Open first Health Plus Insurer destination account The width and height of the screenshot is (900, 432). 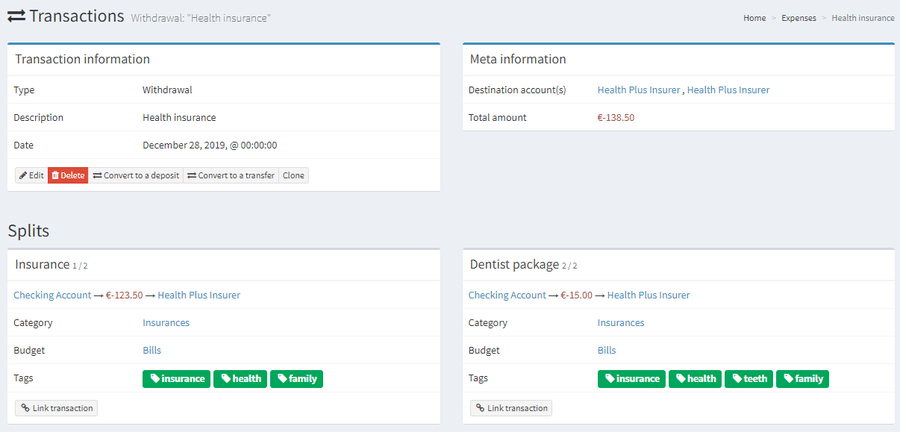coord(638,90)
